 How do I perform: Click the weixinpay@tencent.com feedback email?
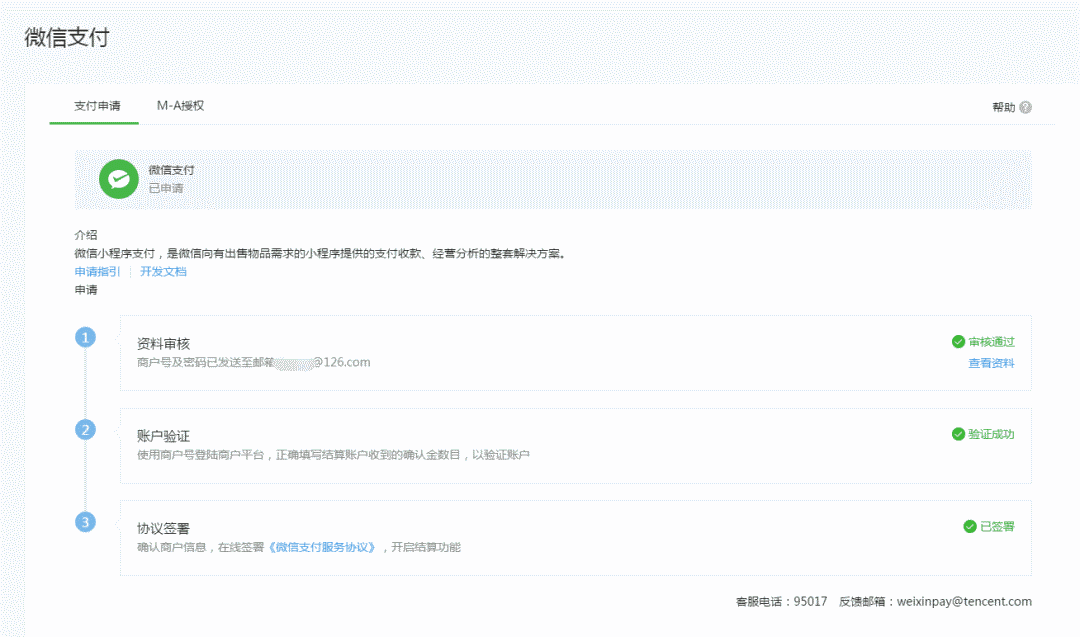tap(964, 601)
